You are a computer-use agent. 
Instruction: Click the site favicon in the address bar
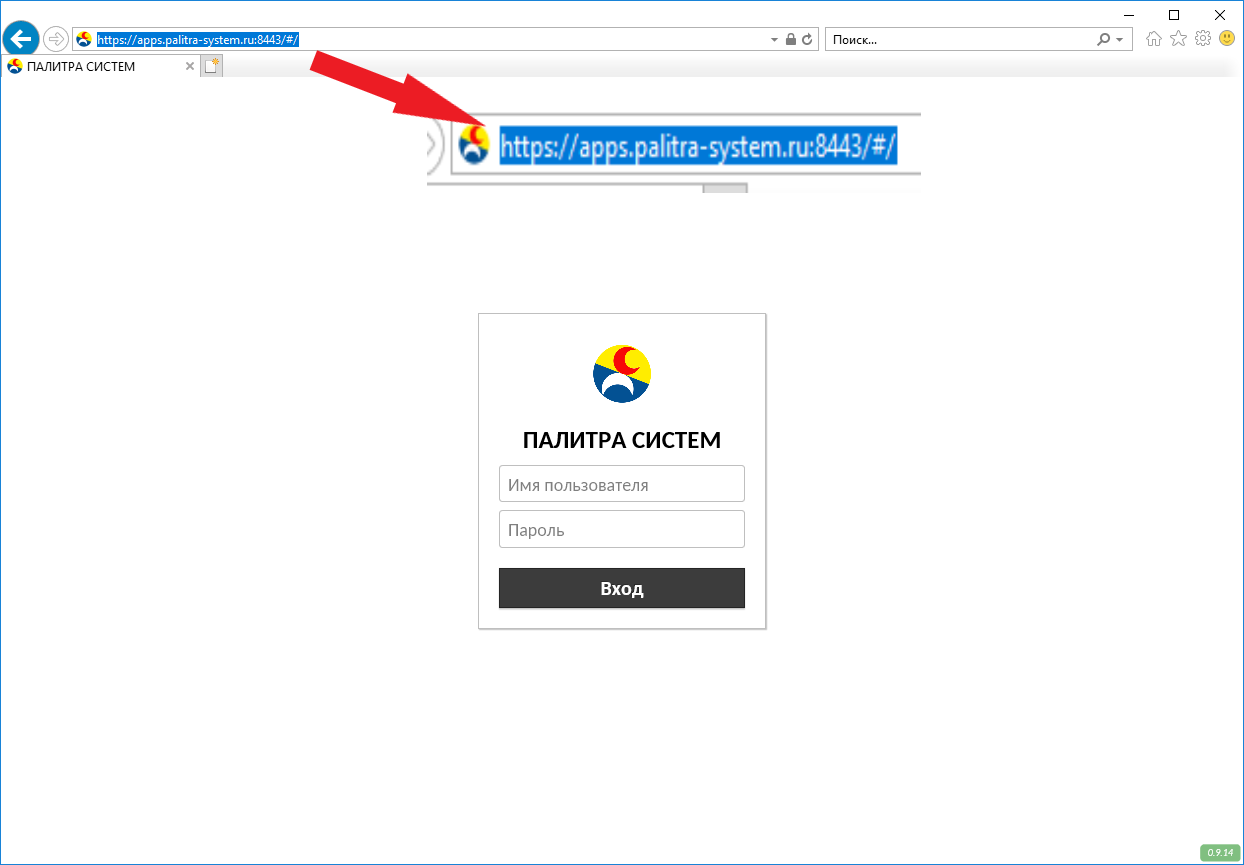[84, 39]
